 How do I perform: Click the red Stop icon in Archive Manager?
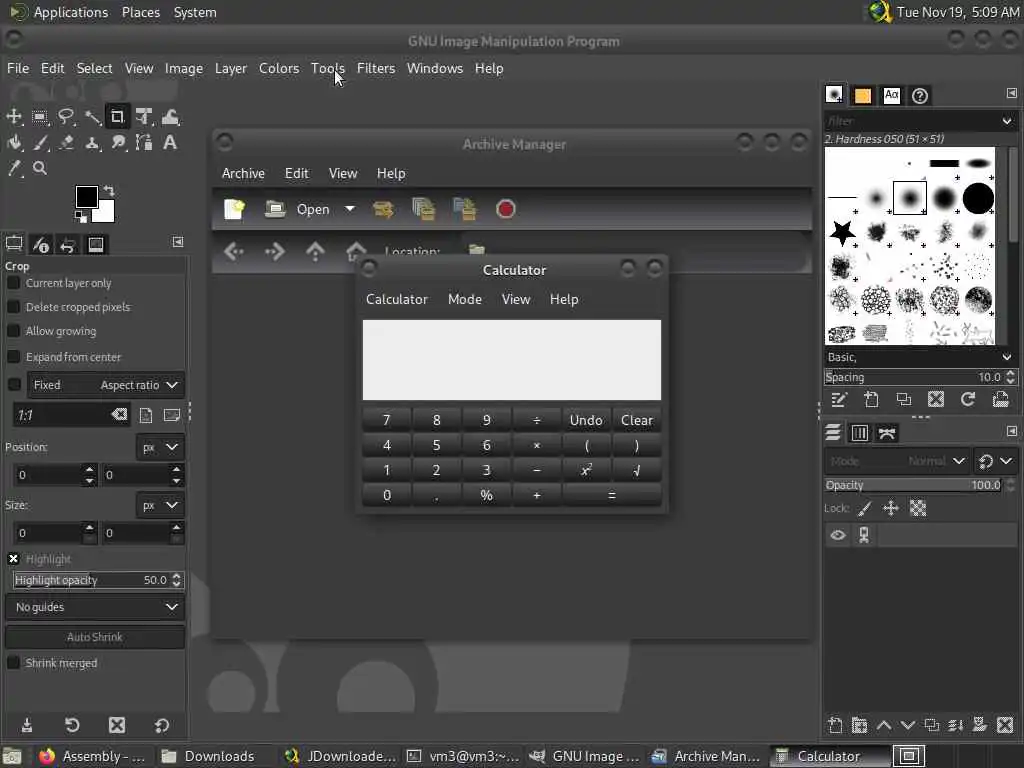[x=505, y=209]
